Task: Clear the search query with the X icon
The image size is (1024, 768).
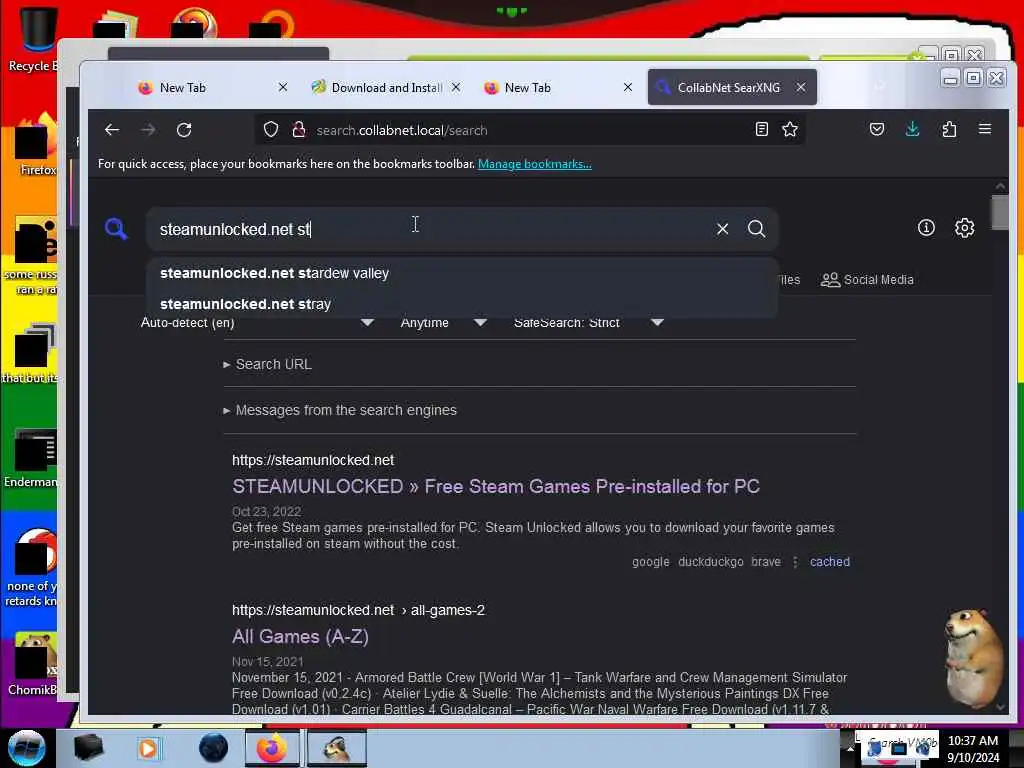Action: coord(722,229)
